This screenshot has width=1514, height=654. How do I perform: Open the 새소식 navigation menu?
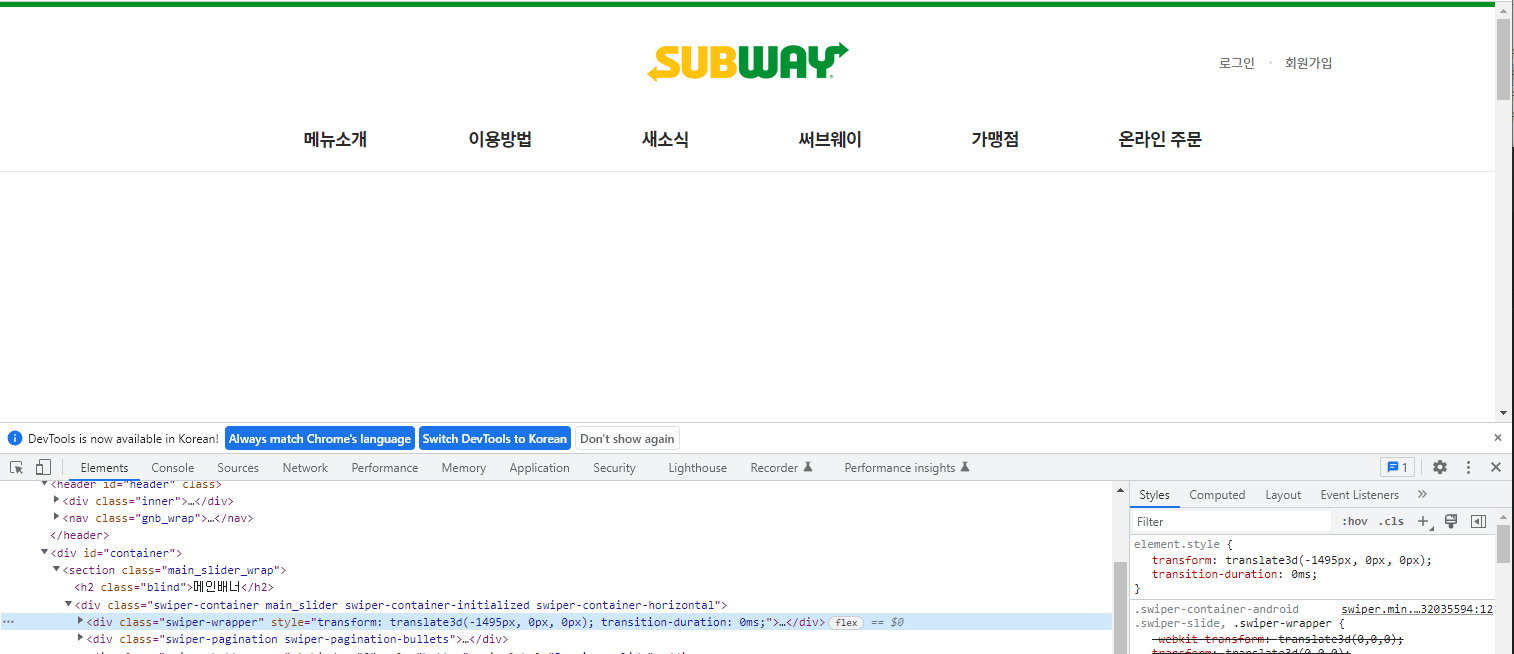coord(665,140)
